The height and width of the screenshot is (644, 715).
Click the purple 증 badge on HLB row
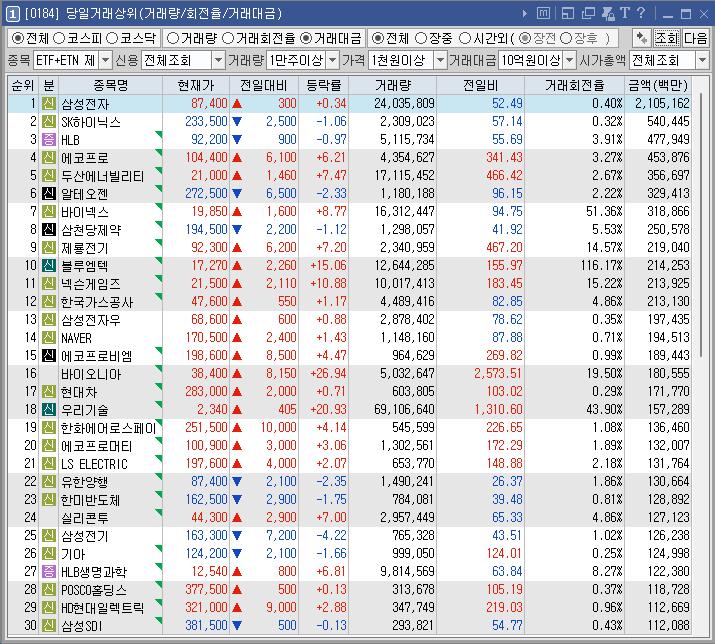[x=49, y=140]
